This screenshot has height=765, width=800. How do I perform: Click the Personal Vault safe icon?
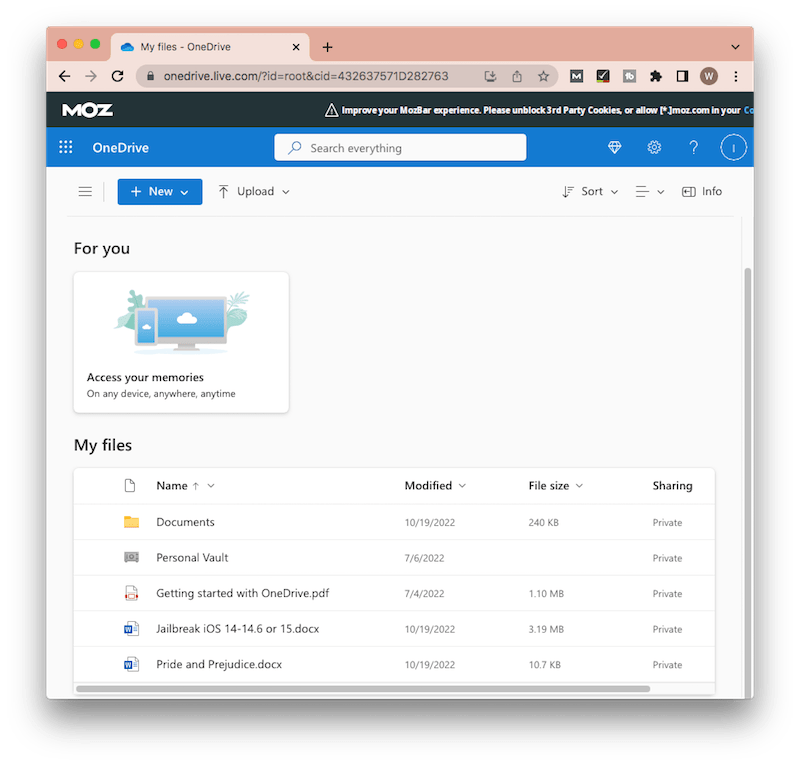[x=131, y=557]
